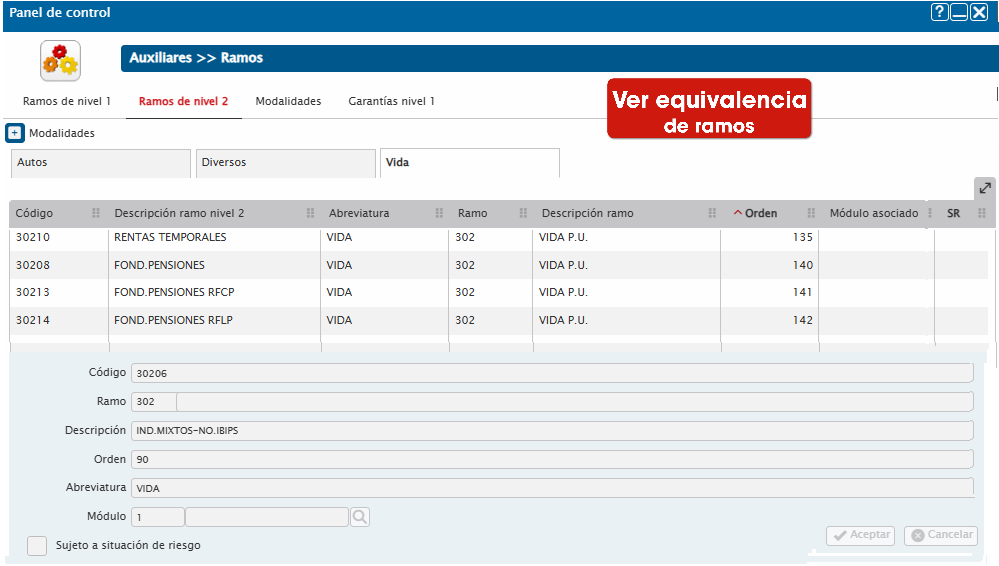999x566 pixels.
Task: Click the SR column grip handle
Action: 982,213
